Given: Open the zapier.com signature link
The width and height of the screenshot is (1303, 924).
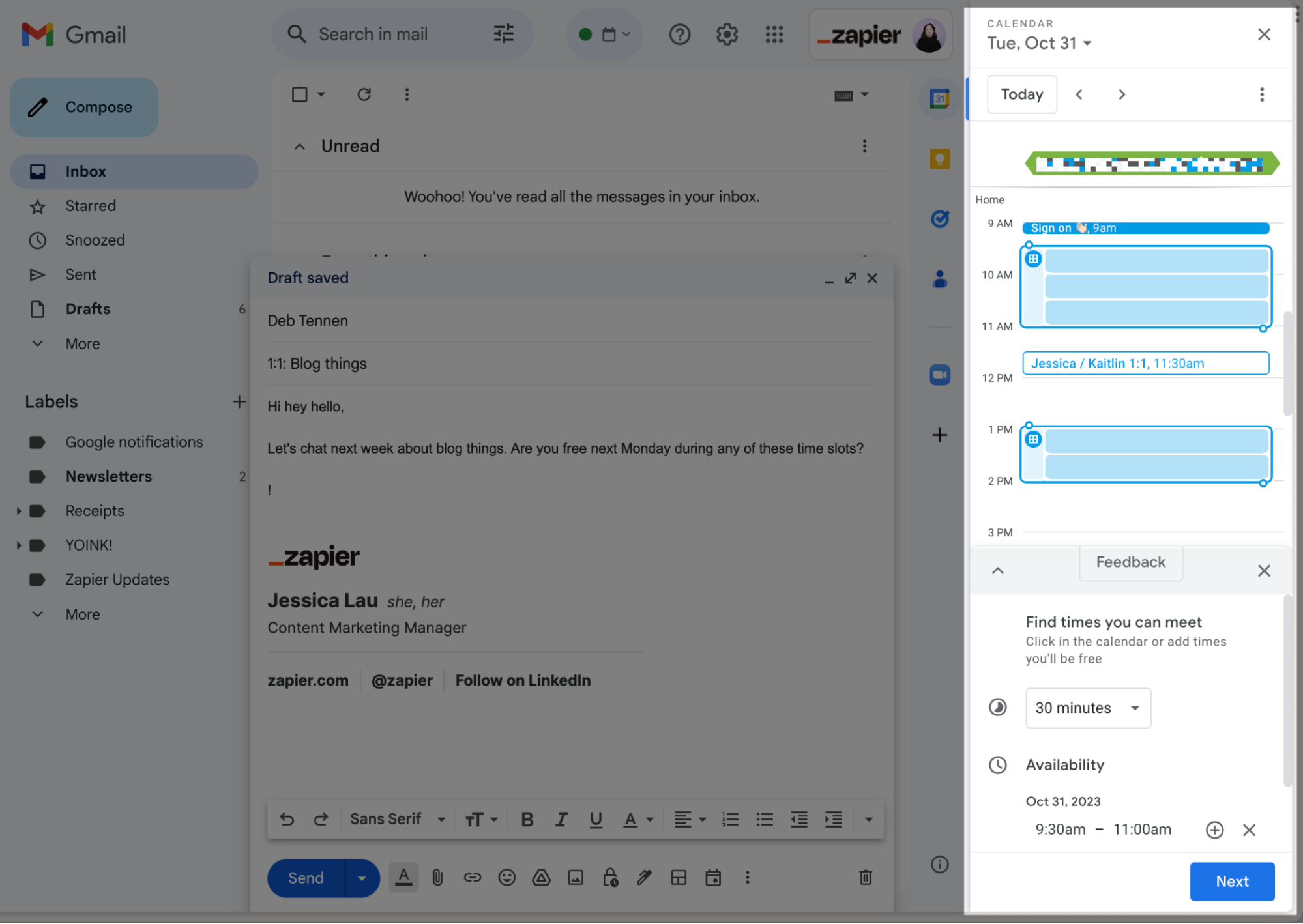Looking at the screenshot, I should (308, 680).
